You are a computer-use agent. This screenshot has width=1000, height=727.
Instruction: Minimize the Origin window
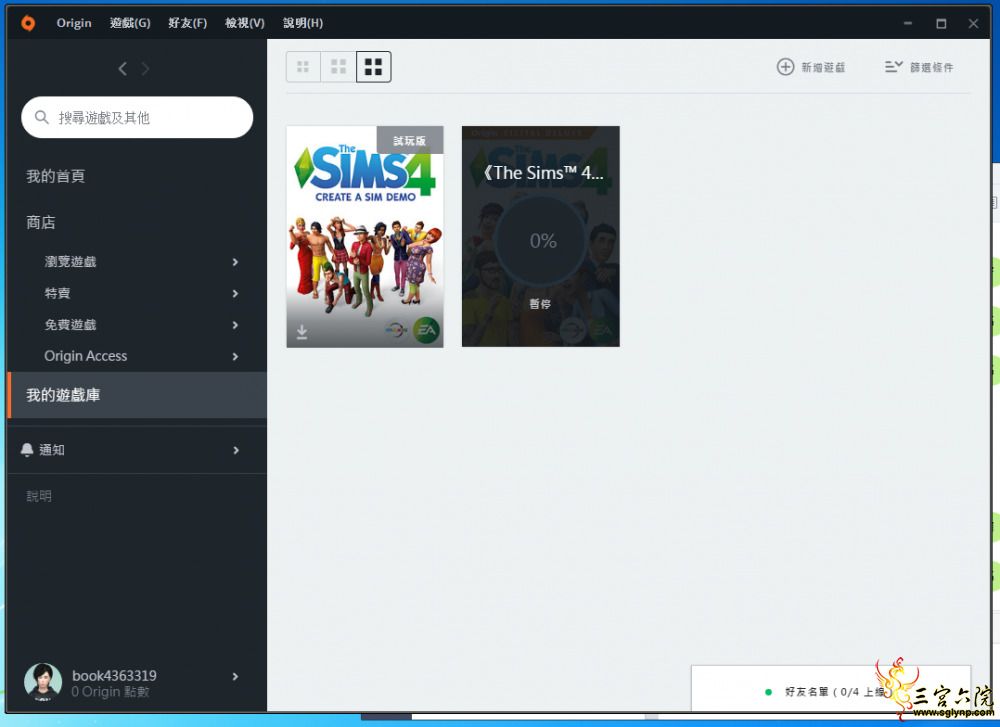click(x=908, y=23)
